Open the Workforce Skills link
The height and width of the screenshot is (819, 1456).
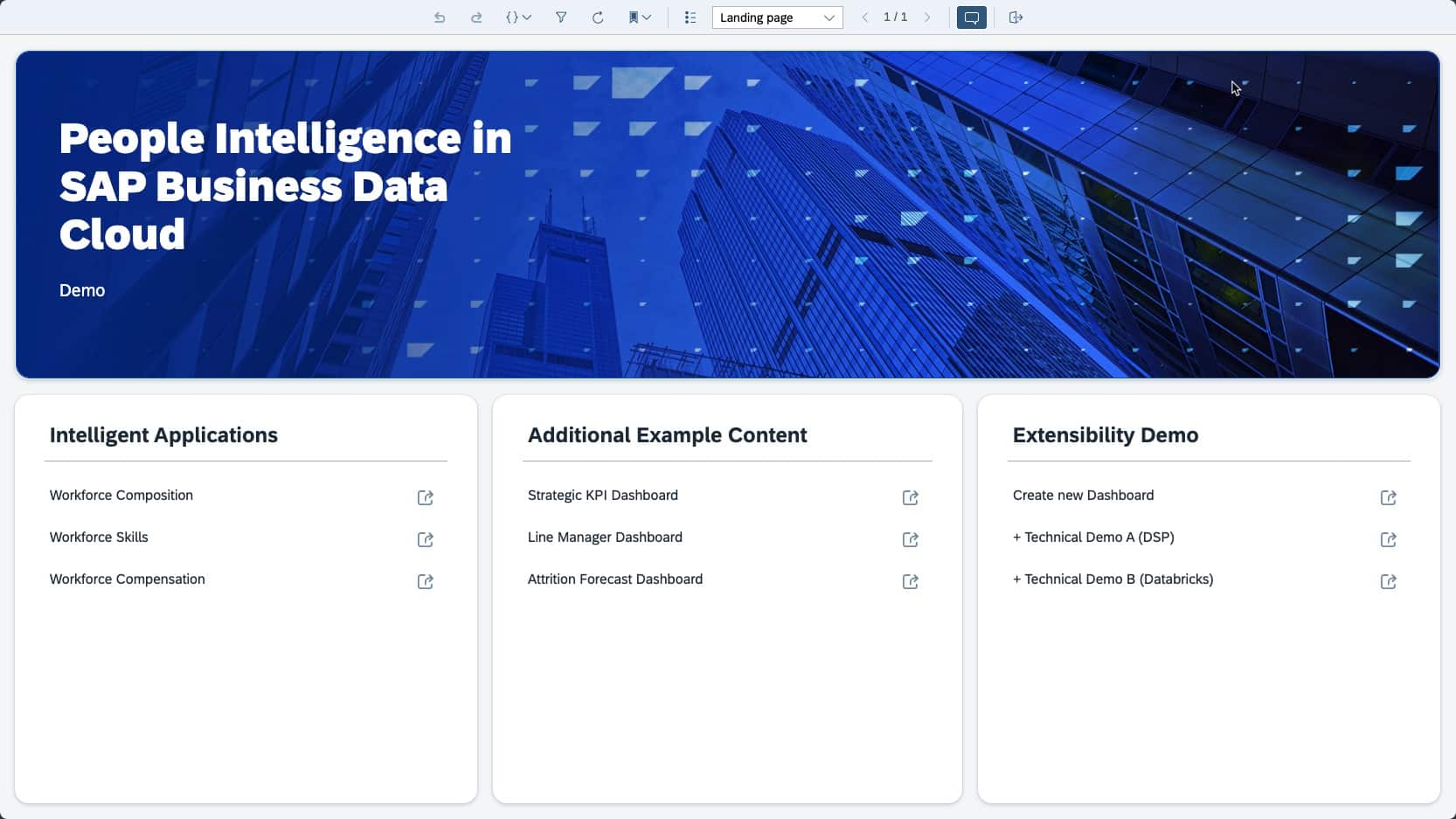pyautogui.click(x=99, y=538)
